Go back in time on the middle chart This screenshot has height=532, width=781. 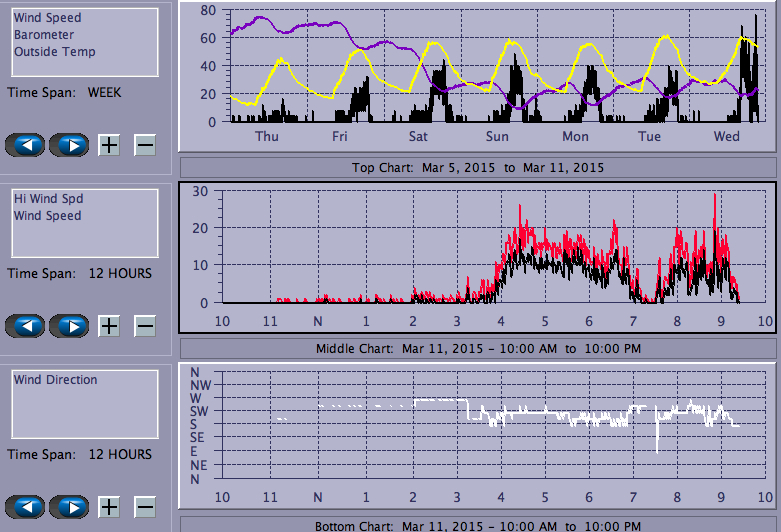click(x=26, y=325)
